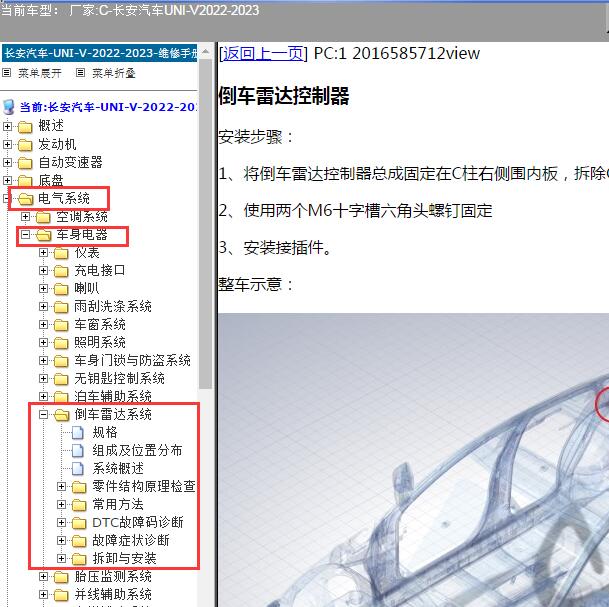Viewport: 609px width, 607px height.
Task: Open the 系统概述 page
Action: pos(118,469)
